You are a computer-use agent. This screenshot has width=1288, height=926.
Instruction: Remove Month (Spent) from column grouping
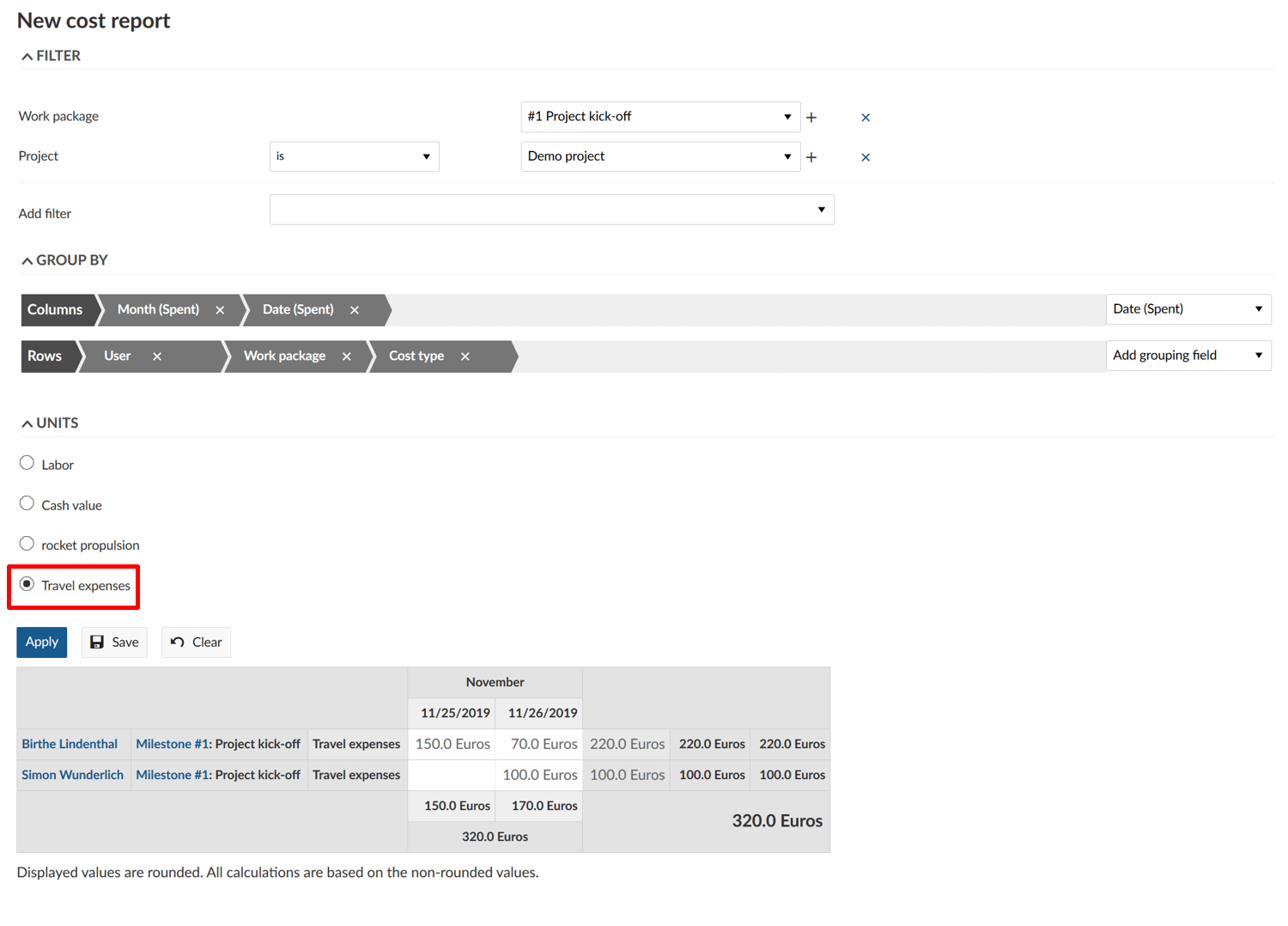click(x=220, y=310)
